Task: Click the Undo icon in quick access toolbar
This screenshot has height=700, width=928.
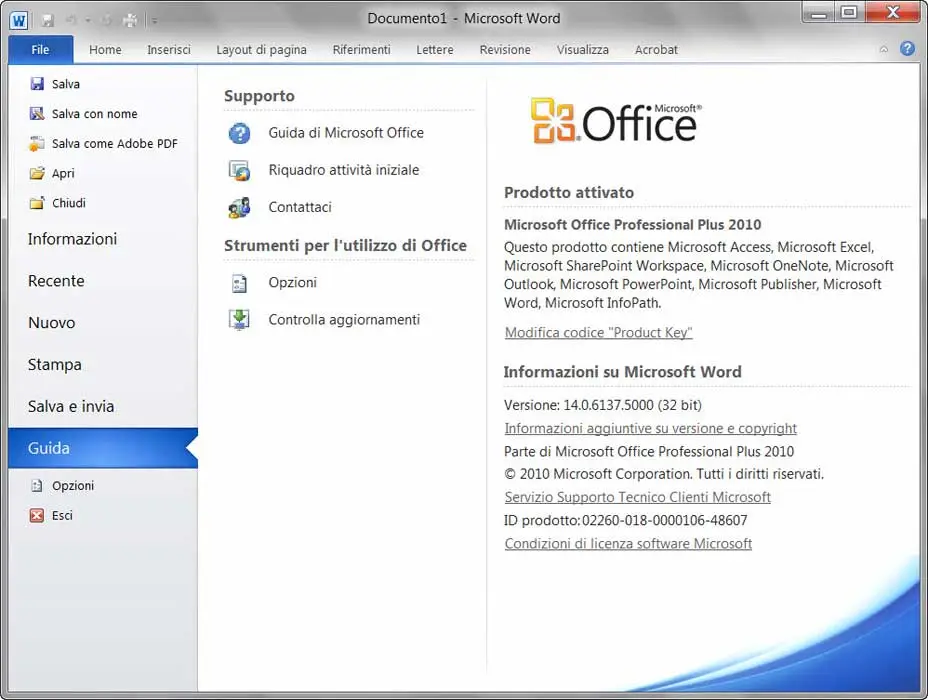Action: click(x=72, y=21)
